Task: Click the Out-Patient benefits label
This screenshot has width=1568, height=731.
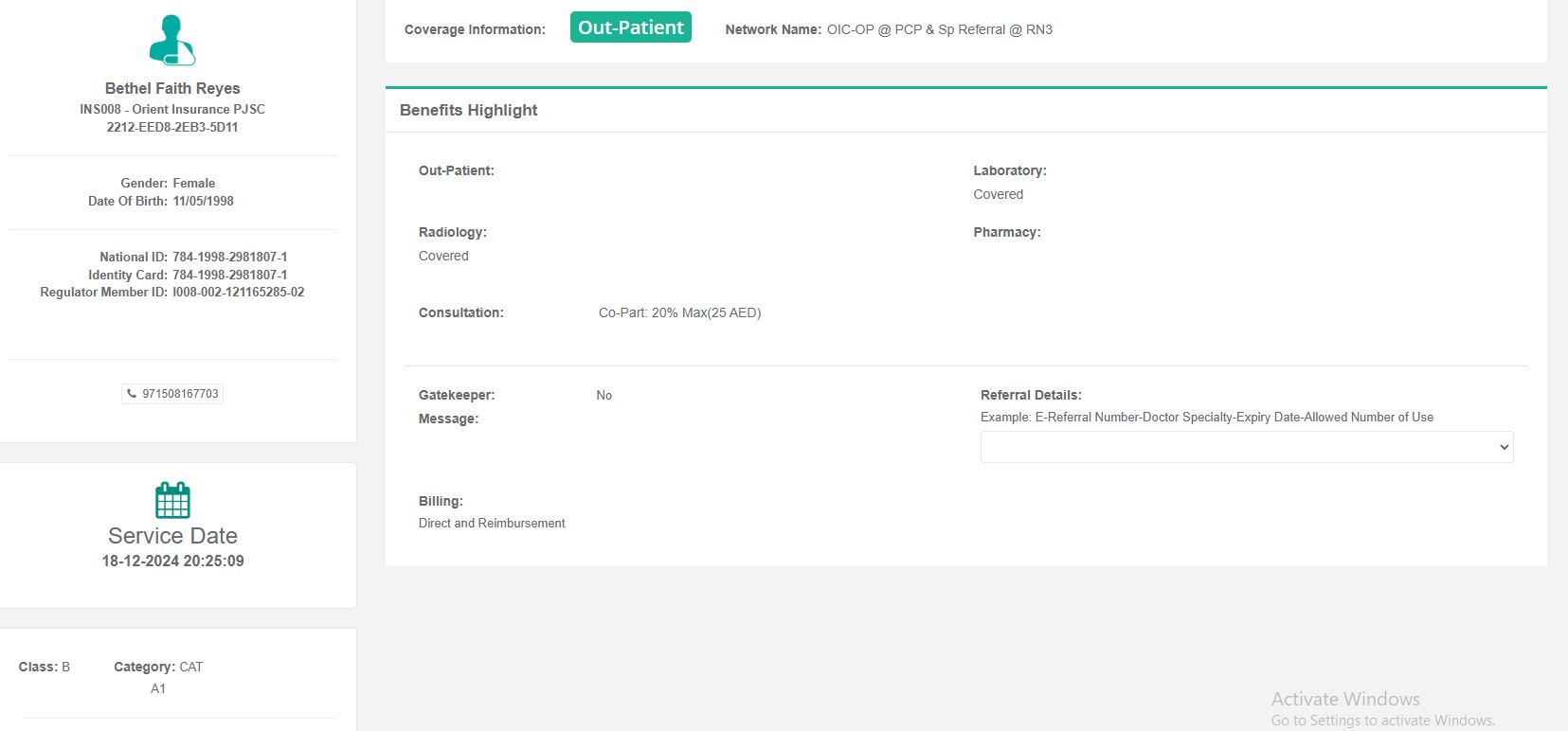Action: coord(457,170)
